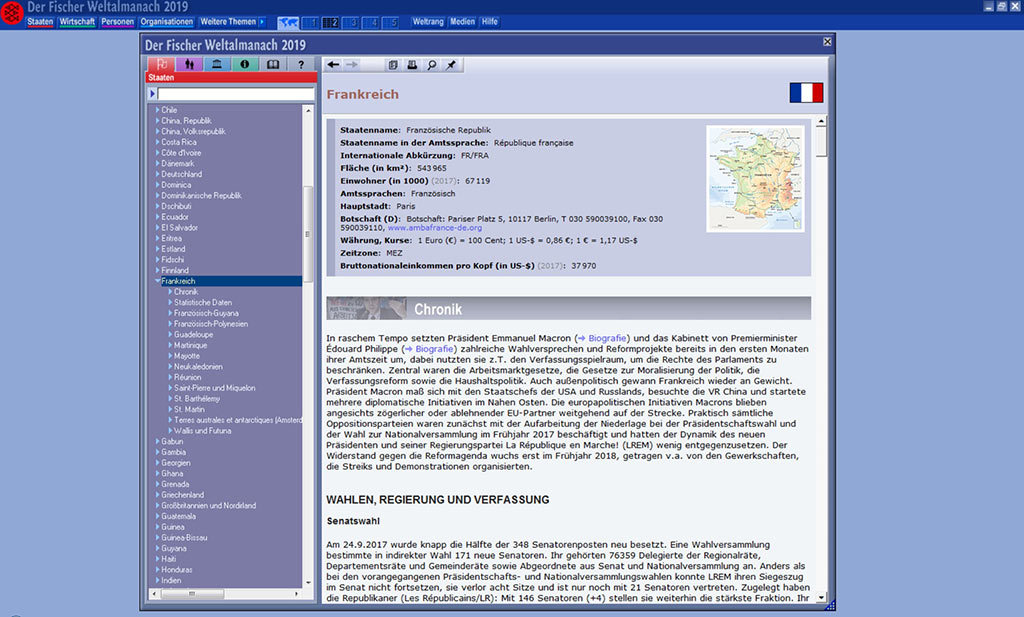Click the country list vertical scrollbar thumb

point(308,234)
